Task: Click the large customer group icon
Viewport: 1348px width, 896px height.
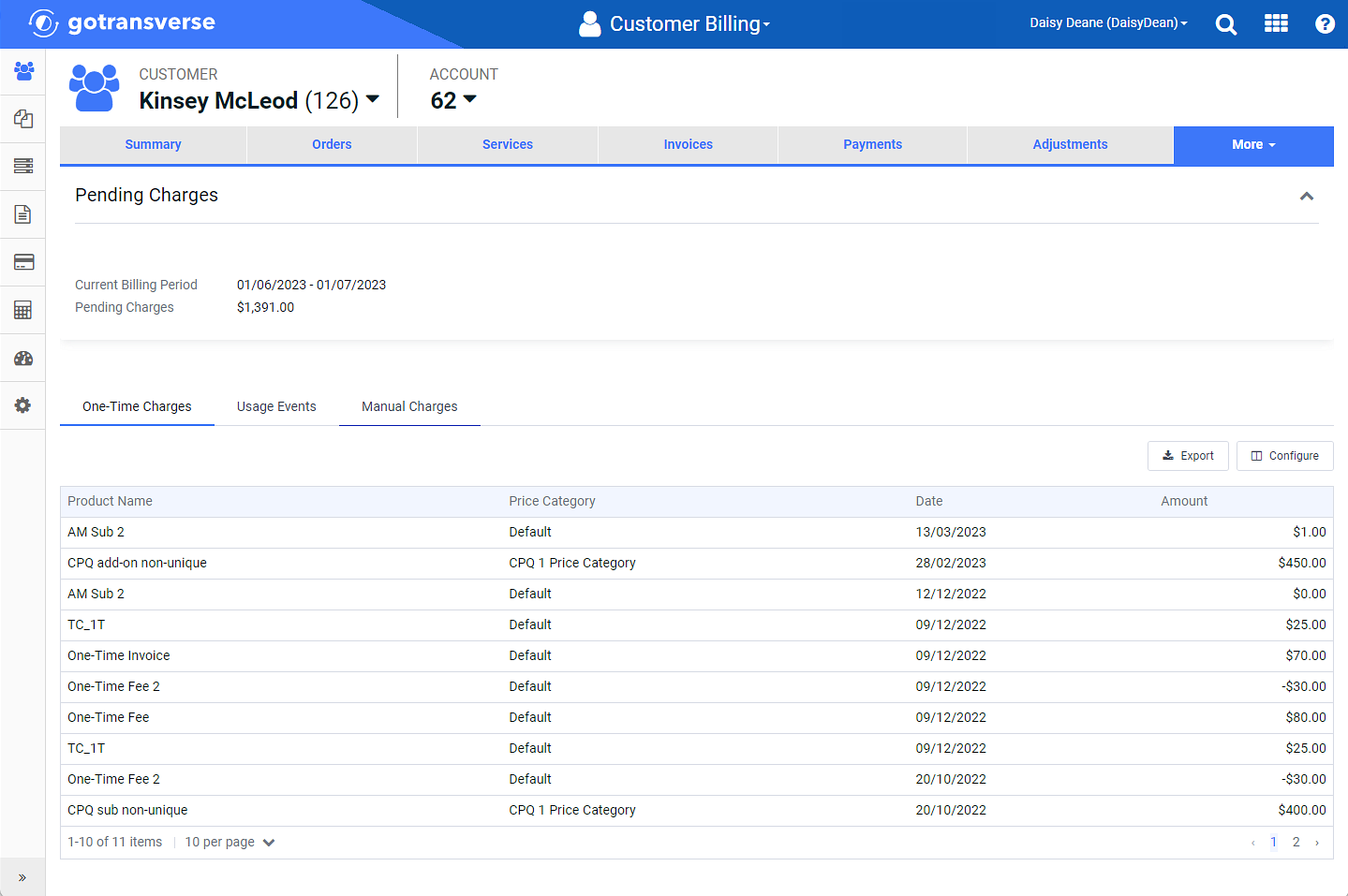Action: (x=94, y=87)
